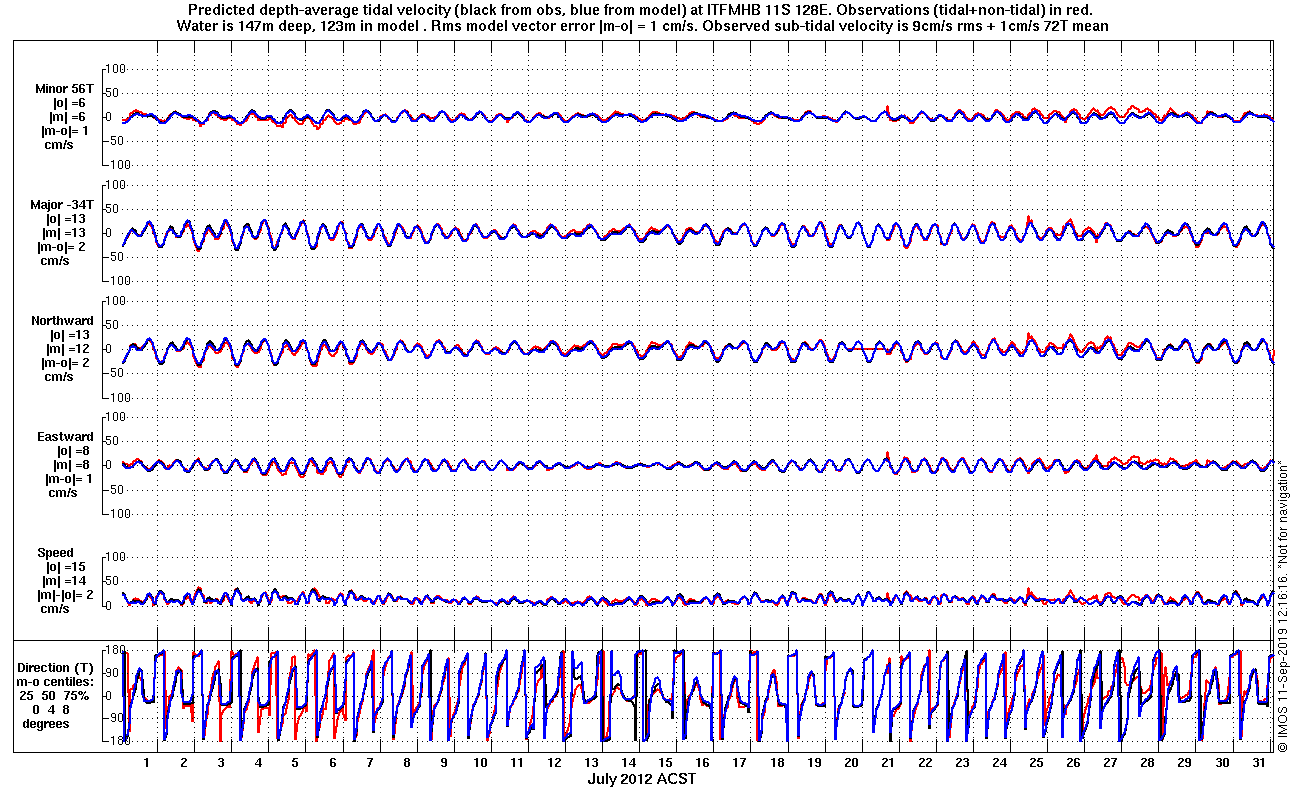Select the "Speed" panel label
This screenshot has height=800, width=1300.
coord(56,552)
